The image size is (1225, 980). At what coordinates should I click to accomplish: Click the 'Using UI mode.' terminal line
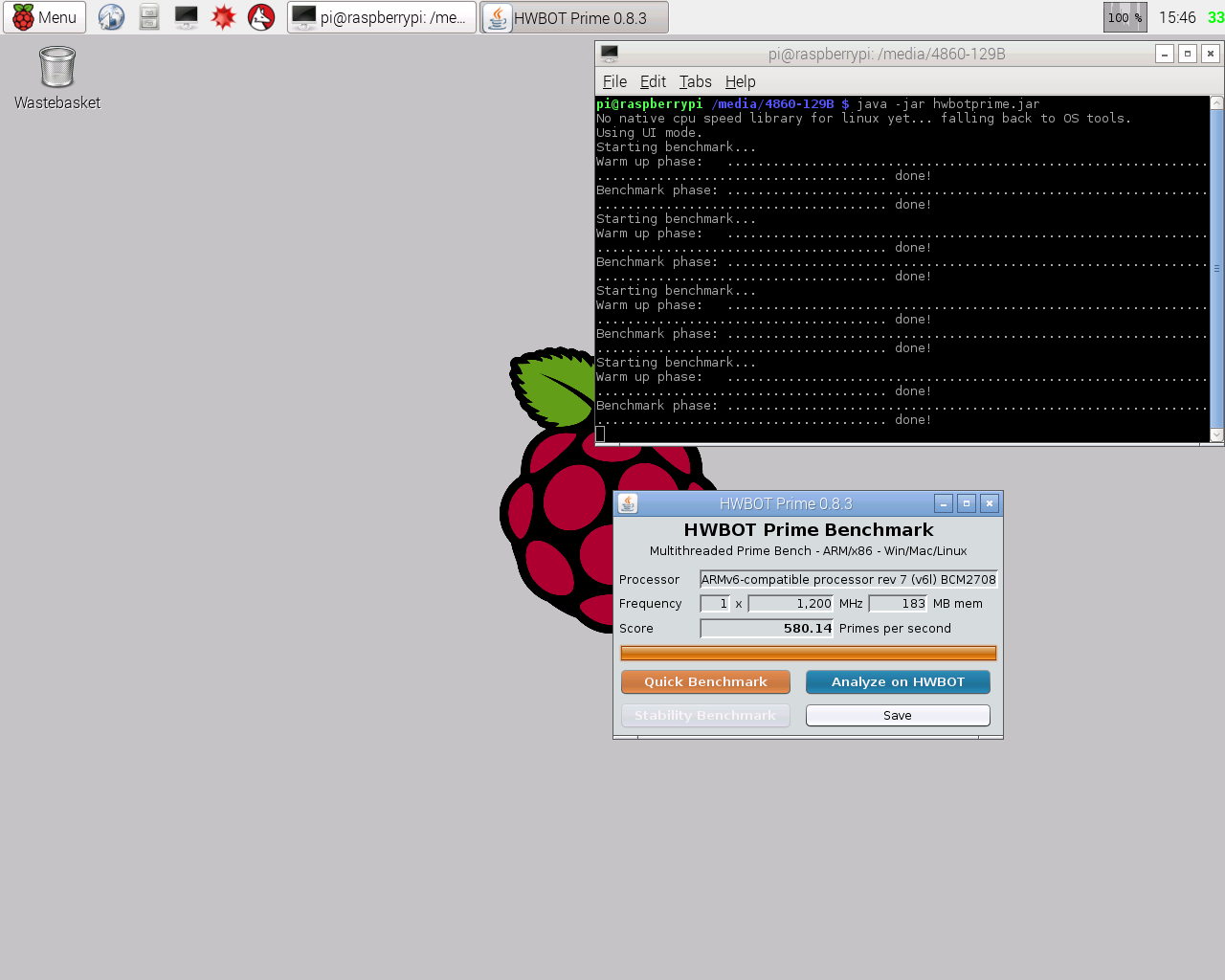pyautogui.click(x=649, y=133)
